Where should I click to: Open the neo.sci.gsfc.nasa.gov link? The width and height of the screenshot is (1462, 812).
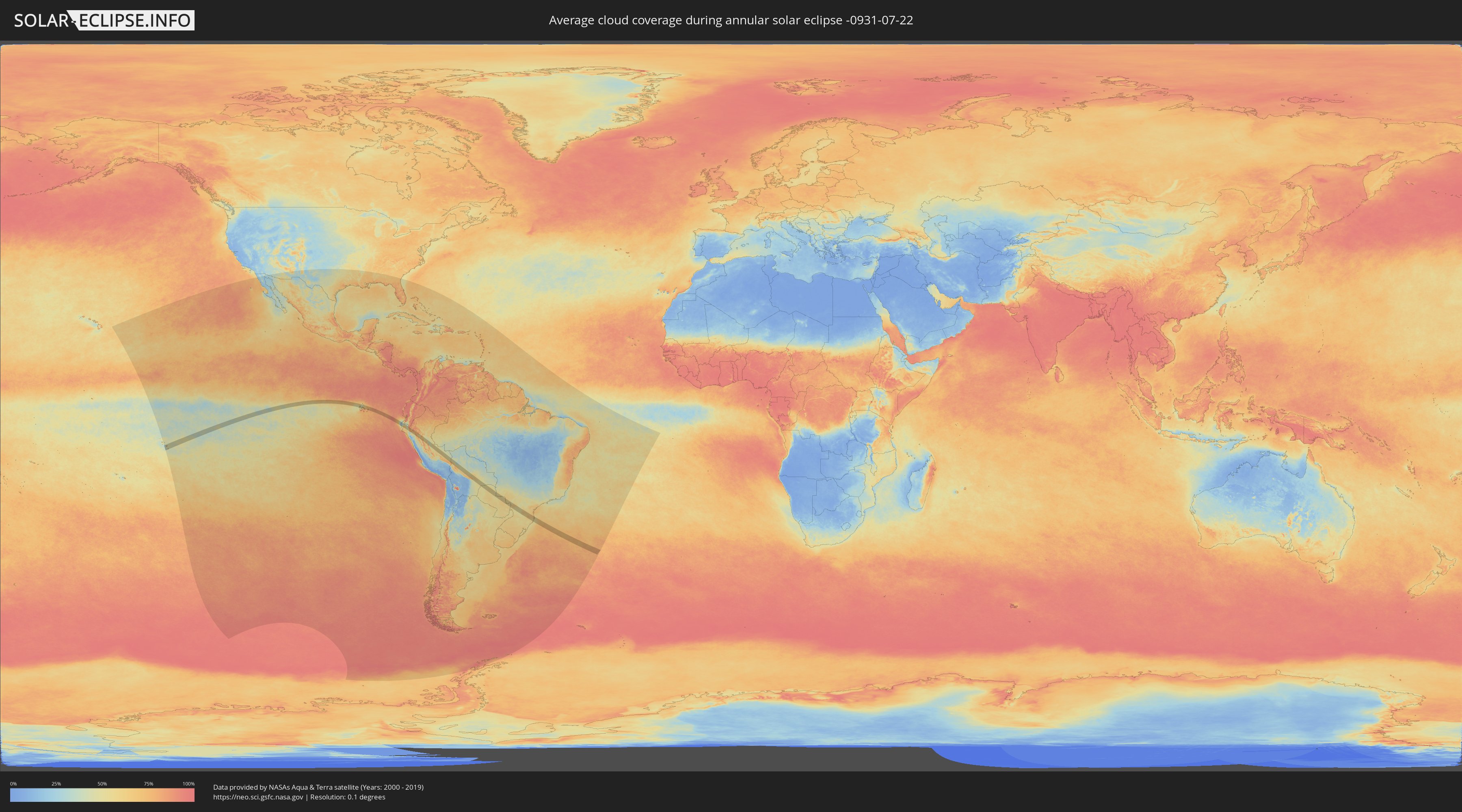tap(258, 797)
